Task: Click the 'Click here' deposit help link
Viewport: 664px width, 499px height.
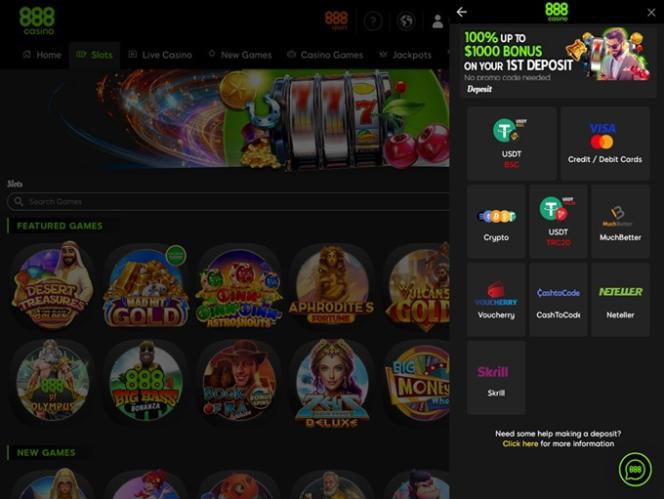Action: coord(520,444)
